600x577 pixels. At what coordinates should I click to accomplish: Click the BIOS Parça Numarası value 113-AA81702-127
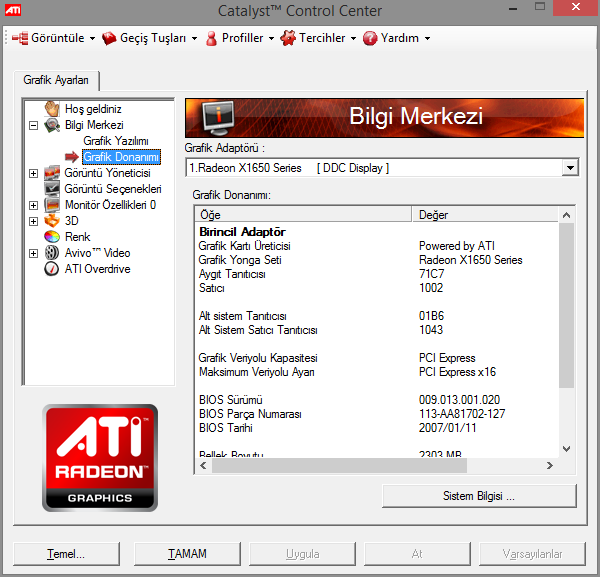pos(462,414)
